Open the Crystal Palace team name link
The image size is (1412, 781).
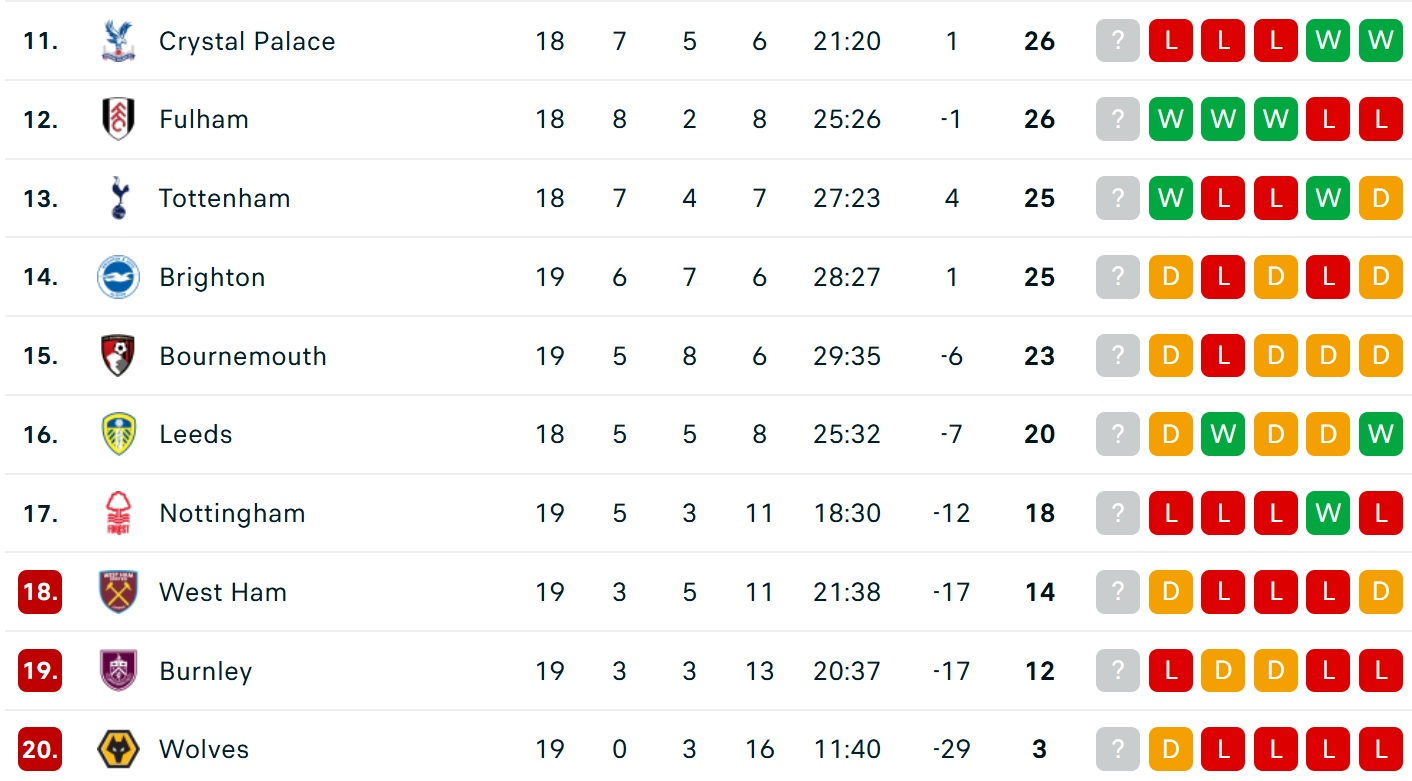click(x=247, y=41)
